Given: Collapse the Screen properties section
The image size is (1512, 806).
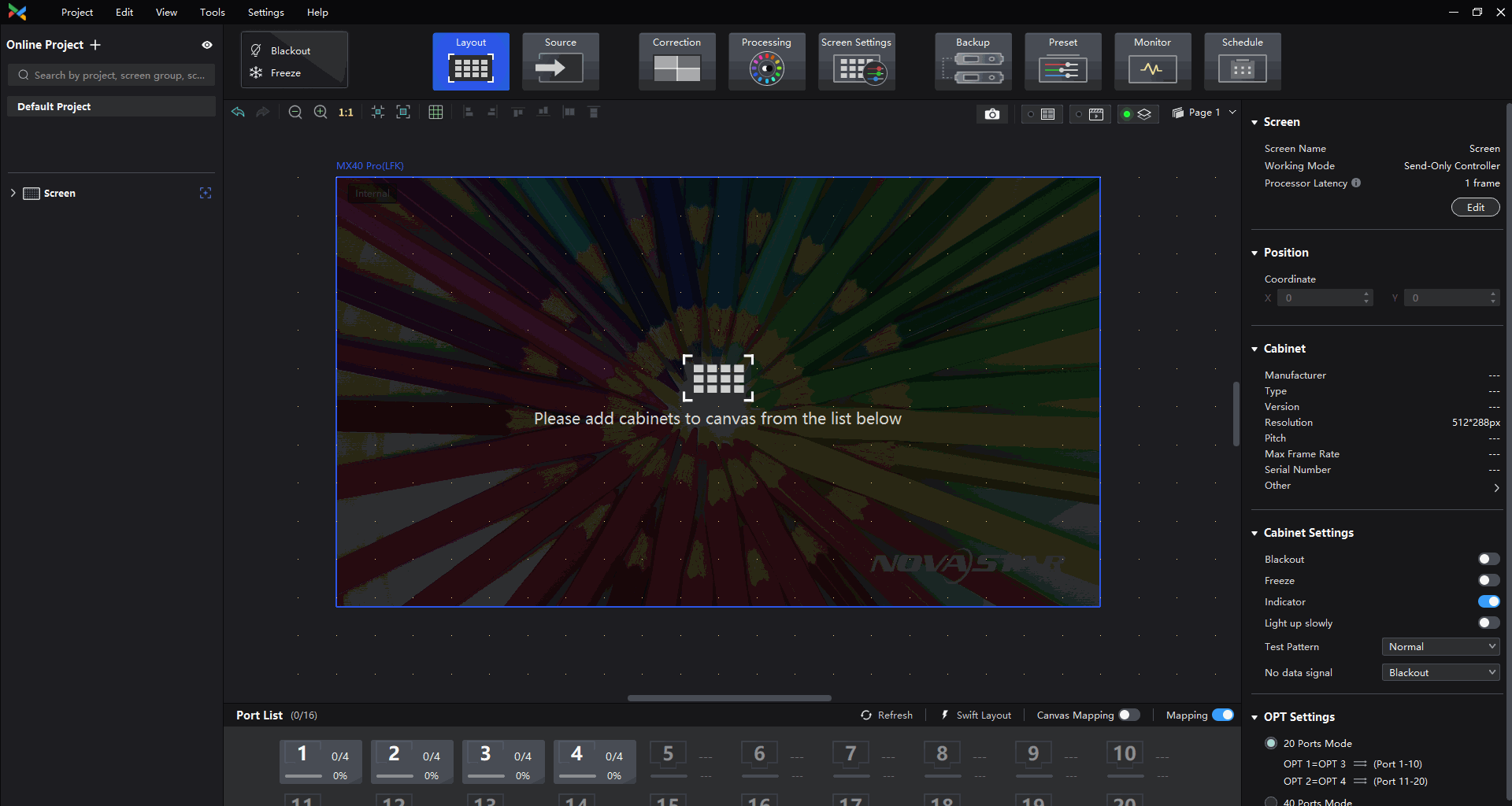Looking at the screenshot, I should pyautogui.click(x=1254, y=122).
